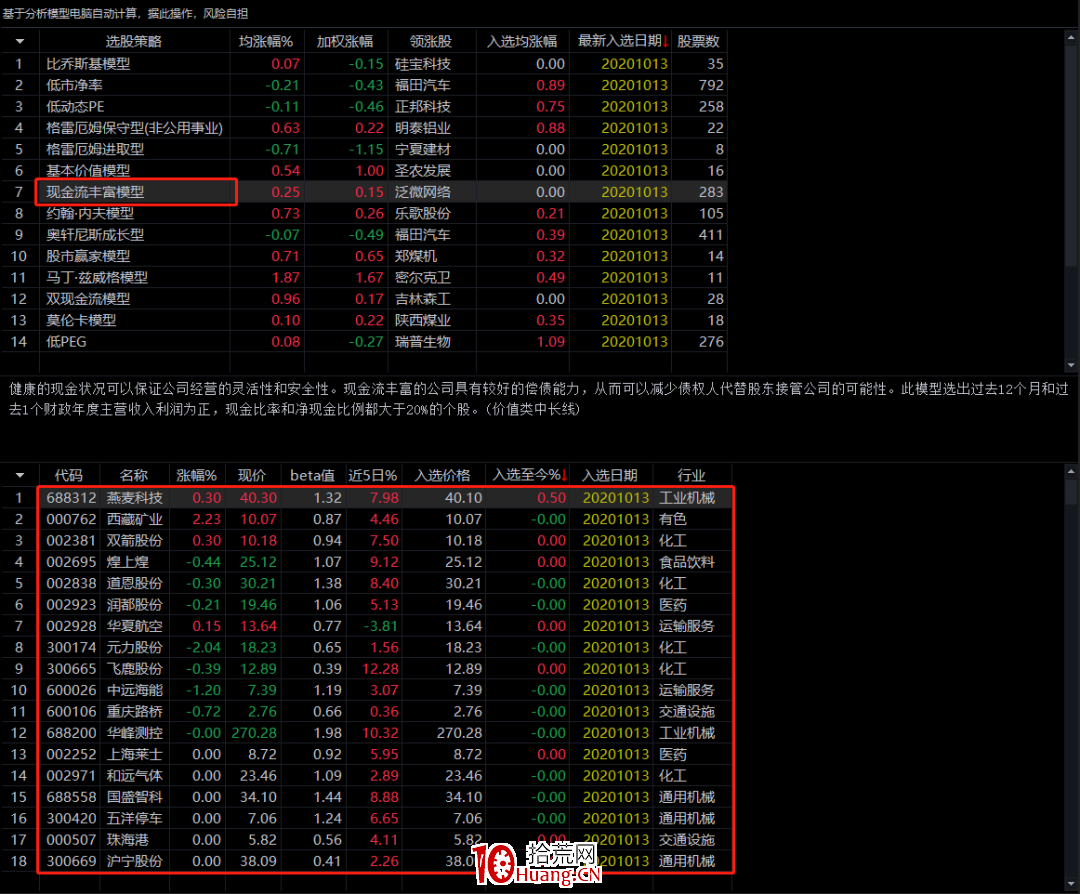Select the 比乔斯基模型 strategy

tap(88, 64)
